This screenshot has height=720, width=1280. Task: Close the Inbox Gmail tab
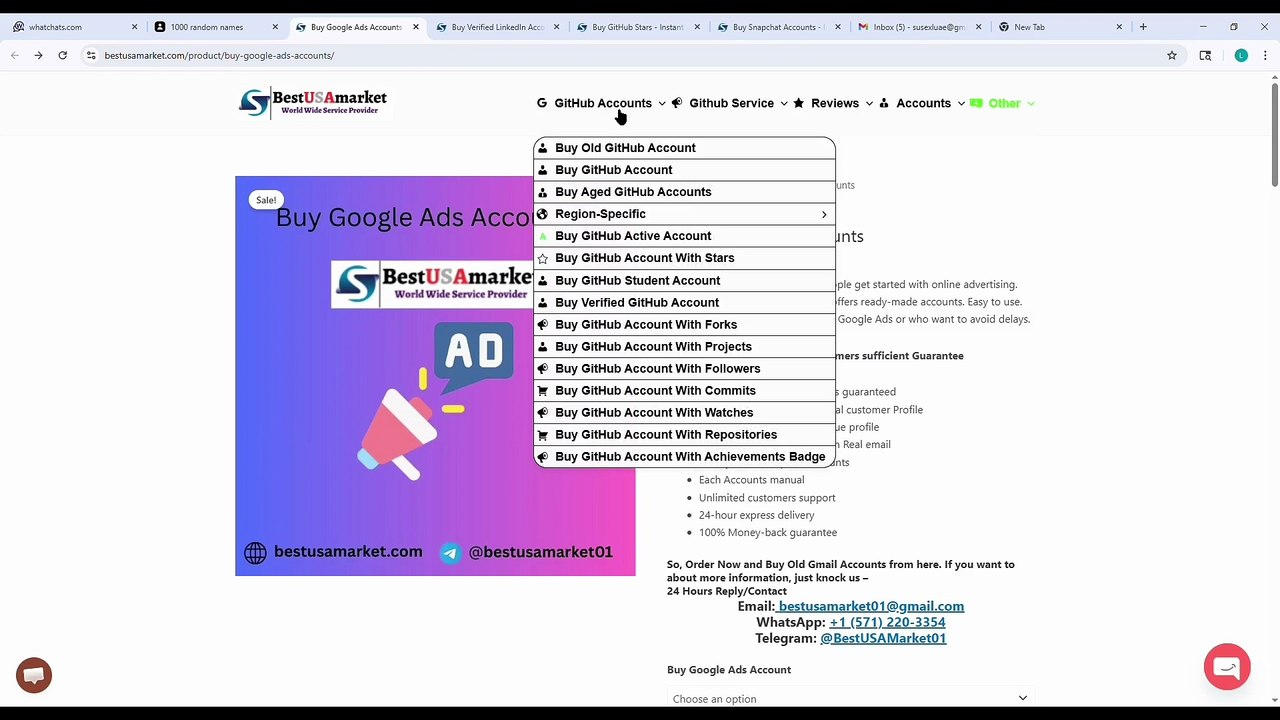(x=978, y=27)
